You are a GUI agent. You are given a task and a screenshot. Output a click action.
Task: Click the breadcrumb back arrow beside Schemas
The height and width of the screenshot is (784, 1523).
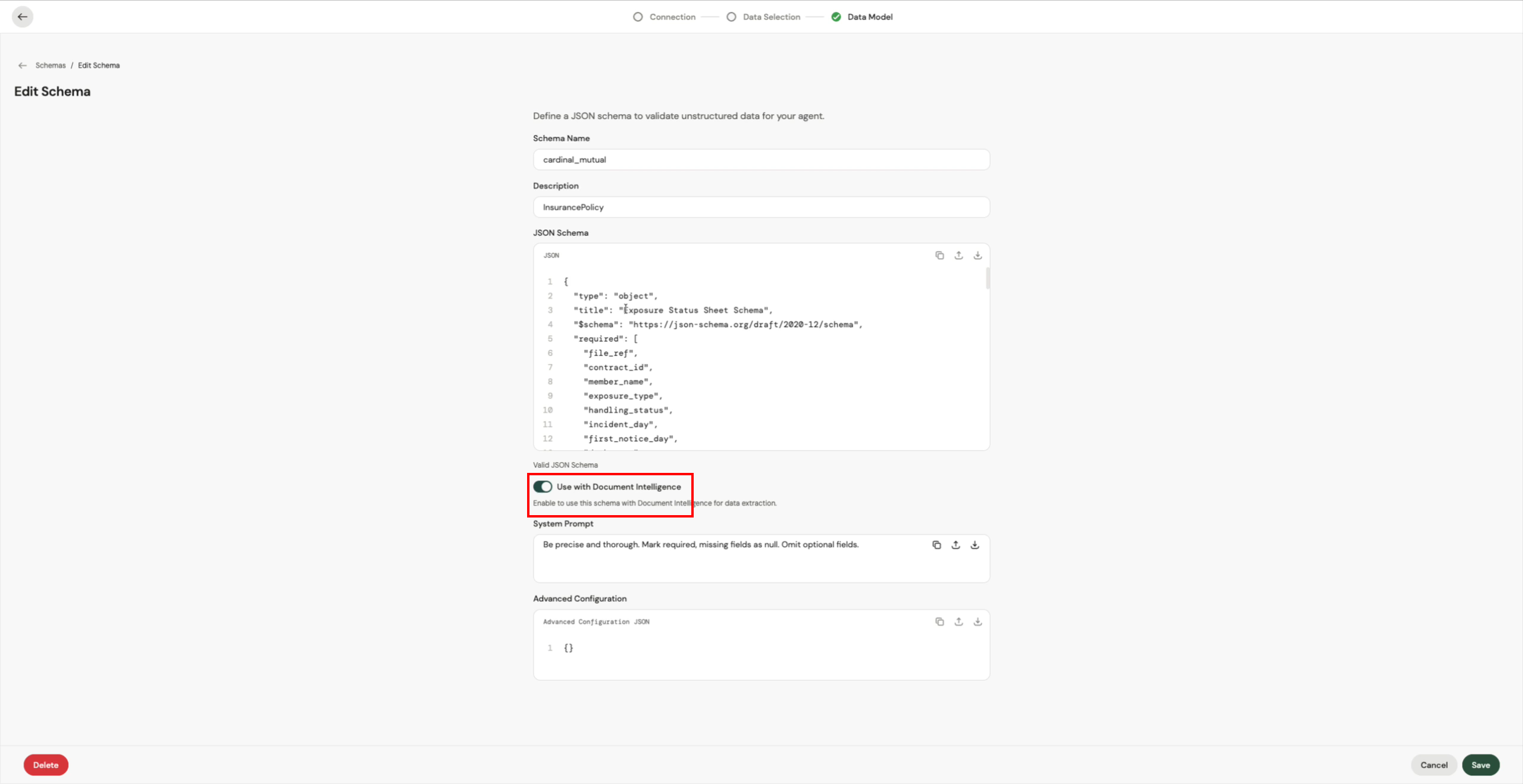tap(23, 65)
